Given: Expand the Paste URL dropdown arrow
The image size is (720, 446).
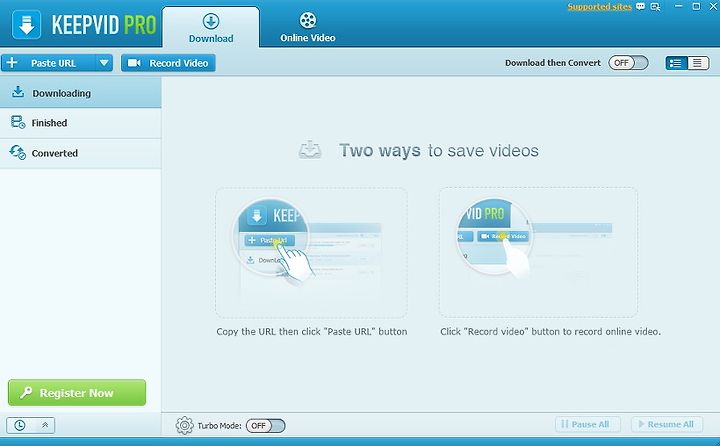Looking at the screenshot, I should click(x=104, y=63).
